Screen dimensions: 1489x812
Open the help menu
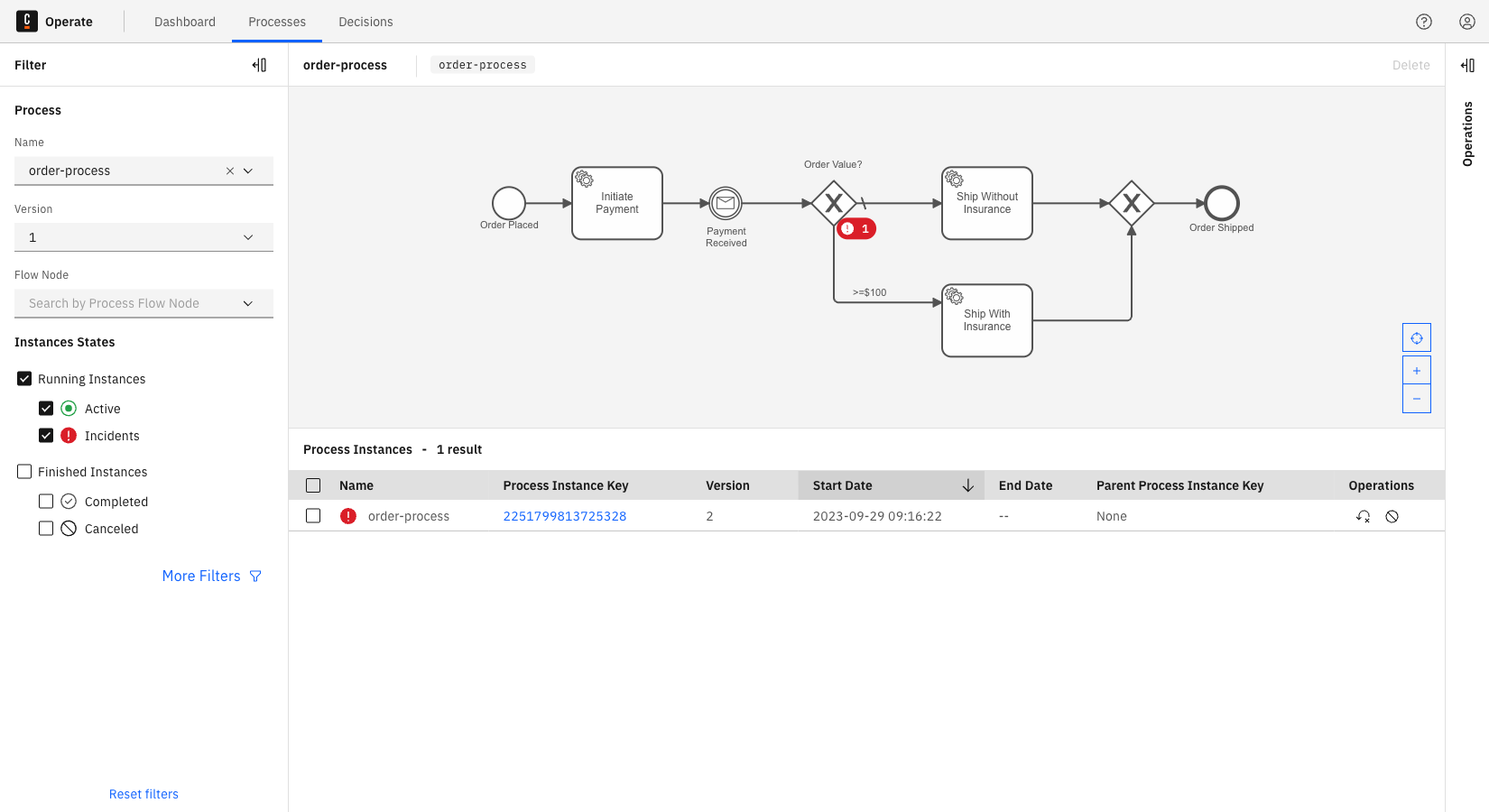(x=1424, y=21)
